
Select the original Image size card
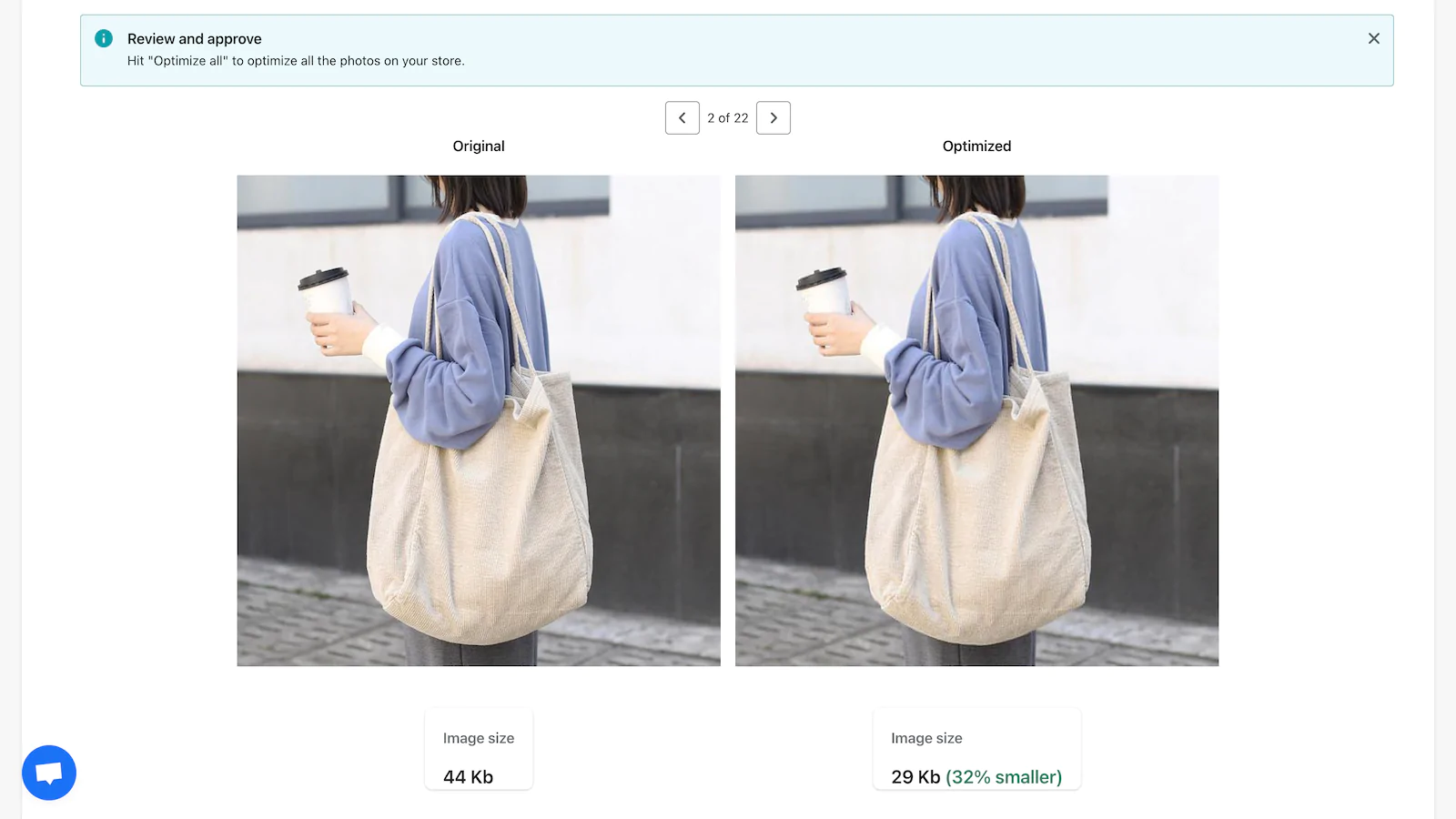tap(479, 749)
